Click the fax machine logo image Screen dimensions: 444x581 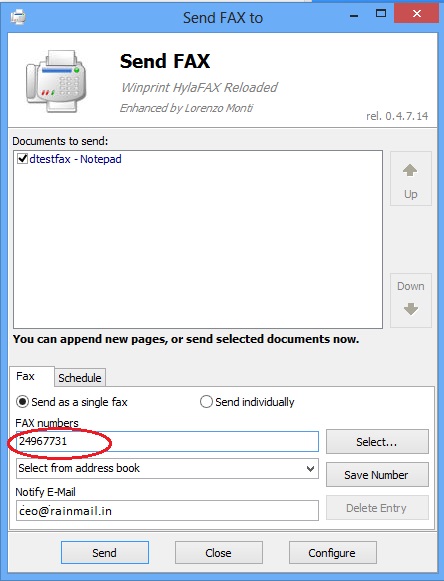[56, 82]
